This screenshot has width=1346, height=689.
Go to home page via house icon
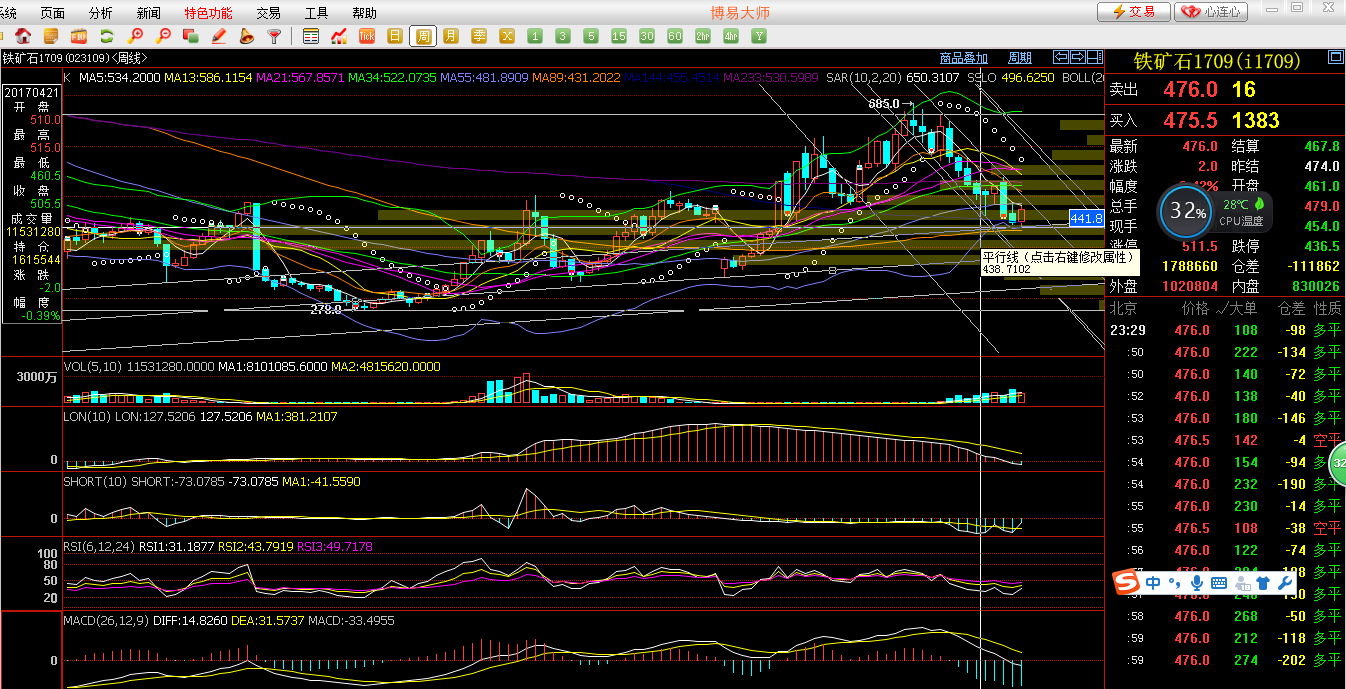point(23,36)
